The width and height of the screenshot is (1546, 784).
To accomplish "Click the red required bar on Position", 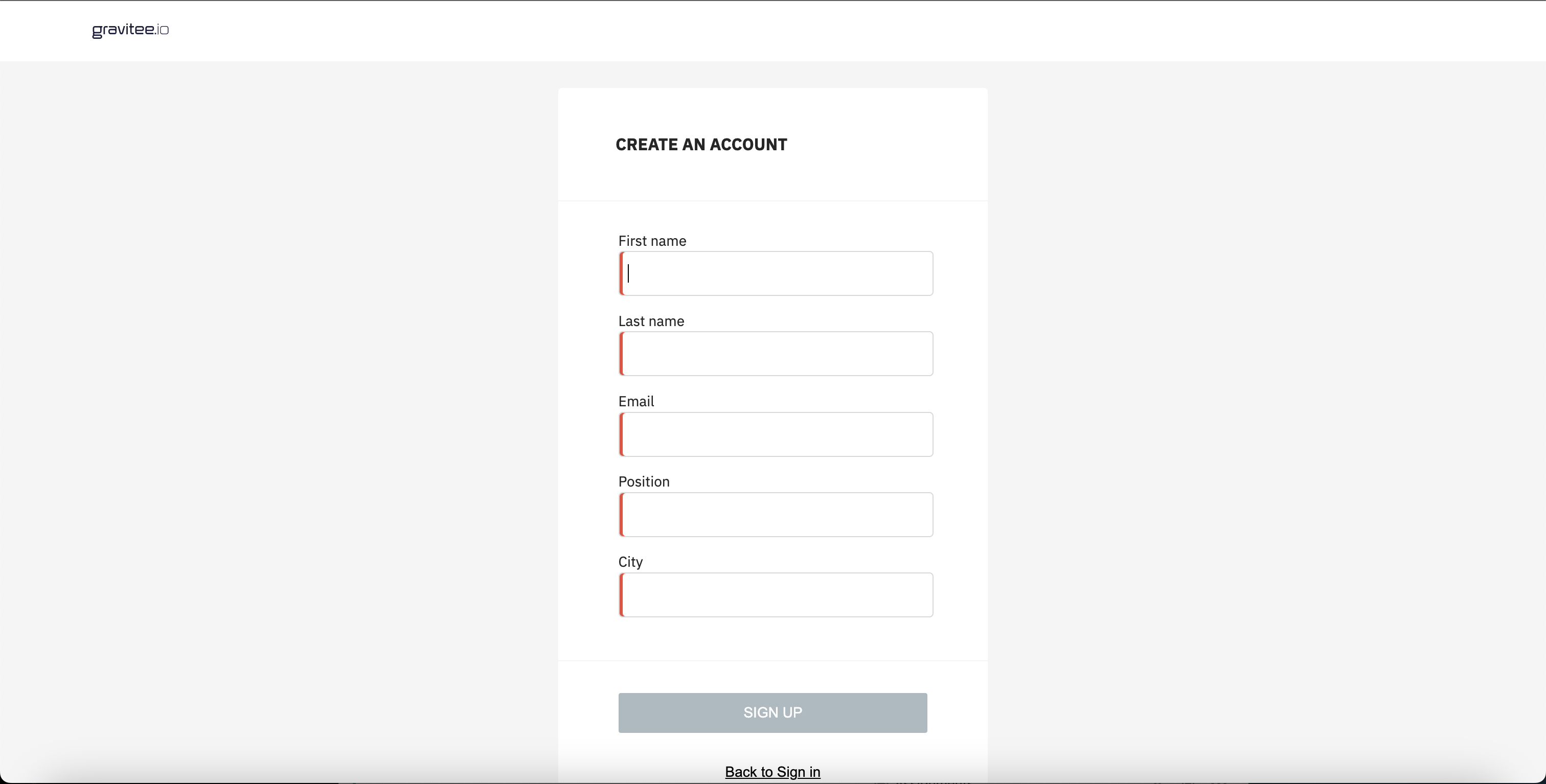I will point(622,515).
